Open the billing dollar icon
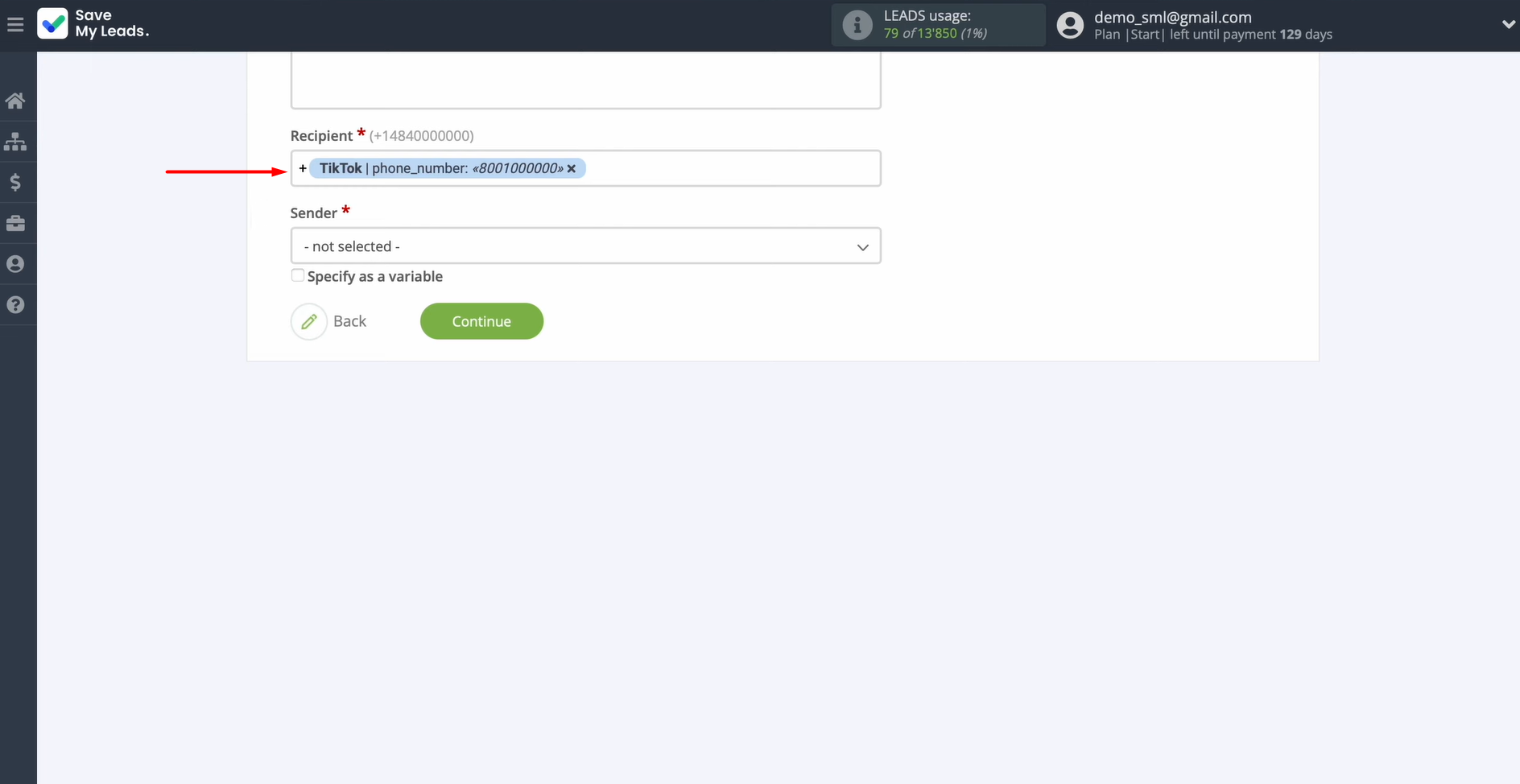This screenshot has width=1520, height=784. [16, 182]
